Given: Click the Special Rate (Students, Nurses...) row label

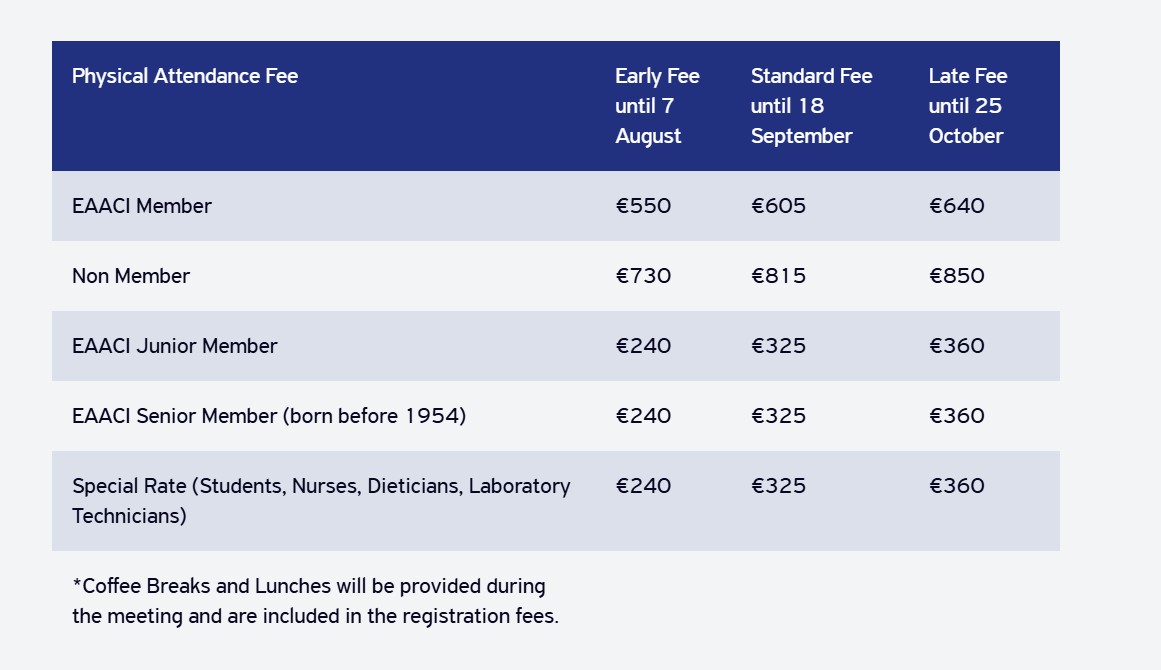Looking at the screenshot, I should [321, 501].
